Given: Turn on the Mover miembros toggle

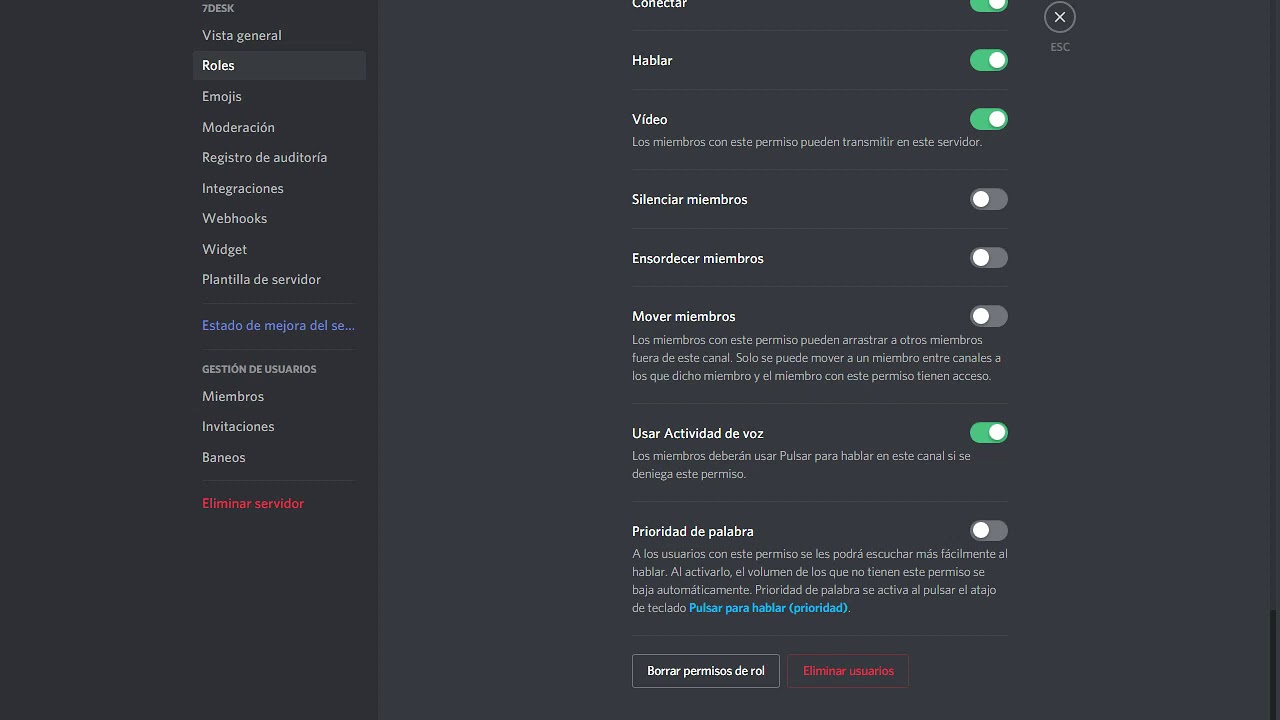Looking at the screenshot, I should [x=988, y=317].
